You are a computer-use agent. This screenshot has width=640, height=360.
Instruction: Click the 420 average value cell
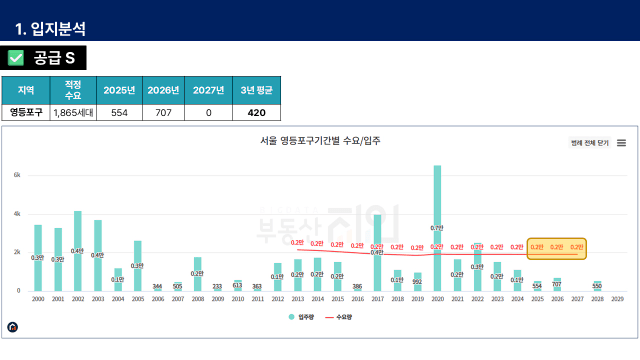(x=256, y=113)
